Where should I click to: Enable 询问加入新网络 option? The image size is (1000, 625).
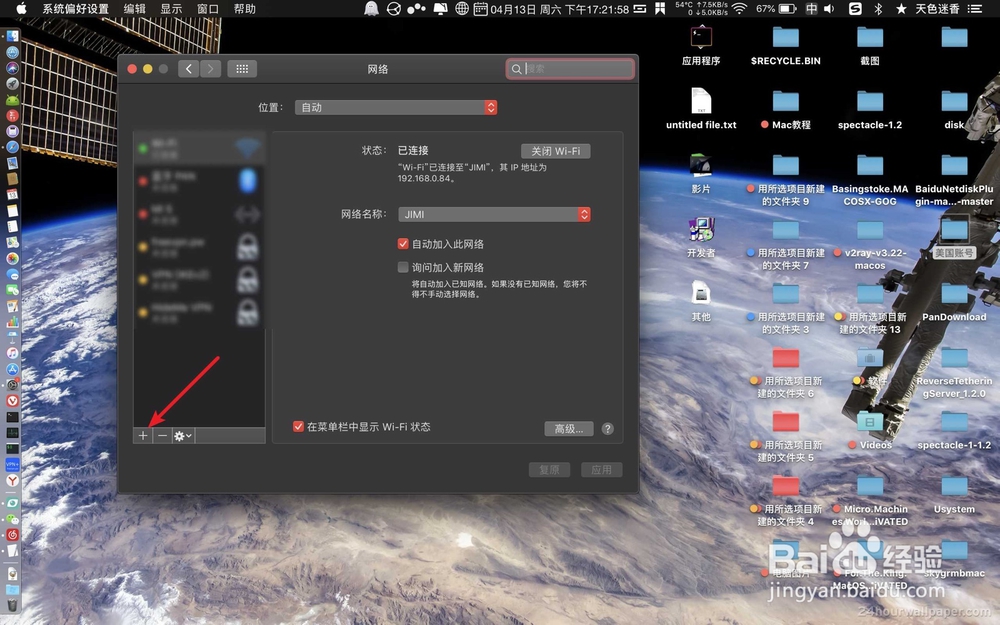(x=403, y=267)
